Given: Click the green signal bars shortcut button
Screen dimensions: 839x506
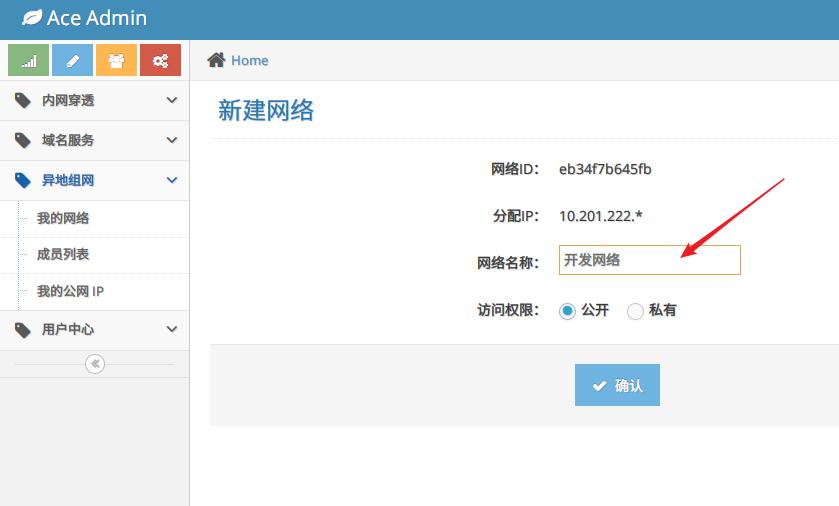Looking at the screenshot, I should [28, 61].
